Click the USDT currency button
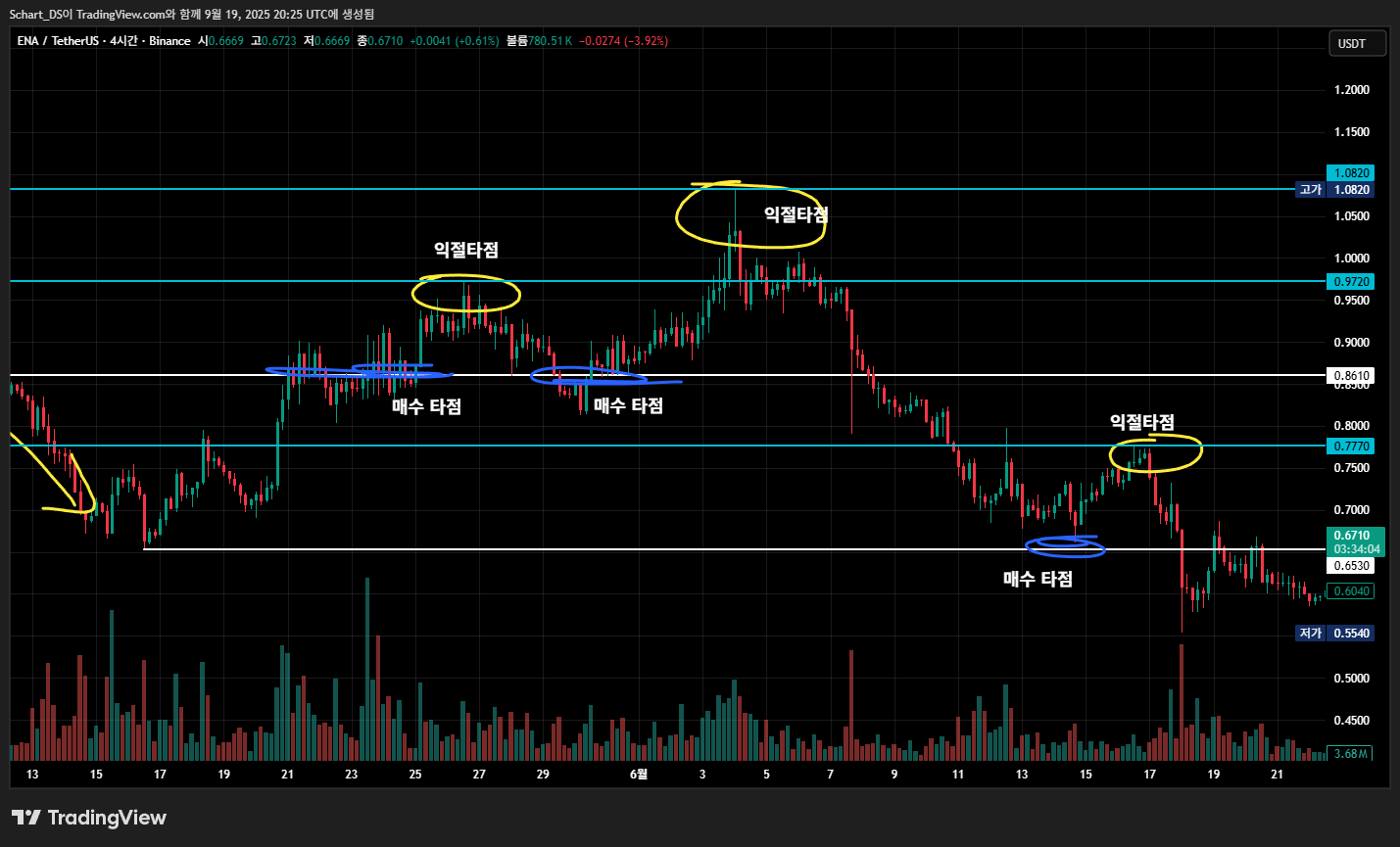Image resolution: width=1400 pixels, height=847 pixels. point(1356,43)
